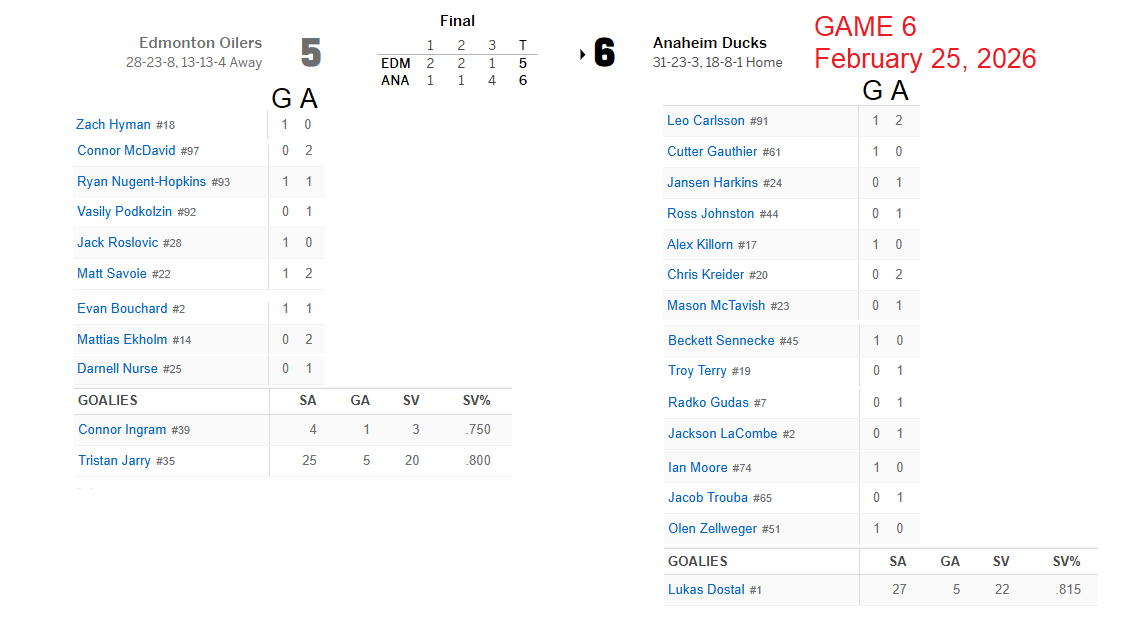View Tristan Jarry's goalie profile

click(x=114, y=460)
